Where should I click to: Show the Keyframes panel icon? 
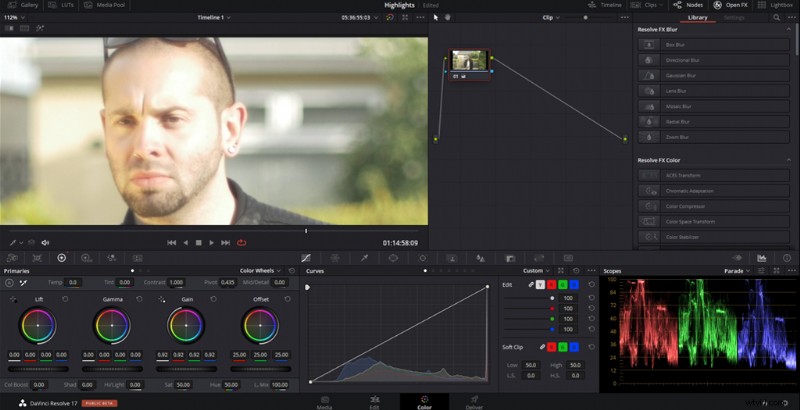coord(737,258)
